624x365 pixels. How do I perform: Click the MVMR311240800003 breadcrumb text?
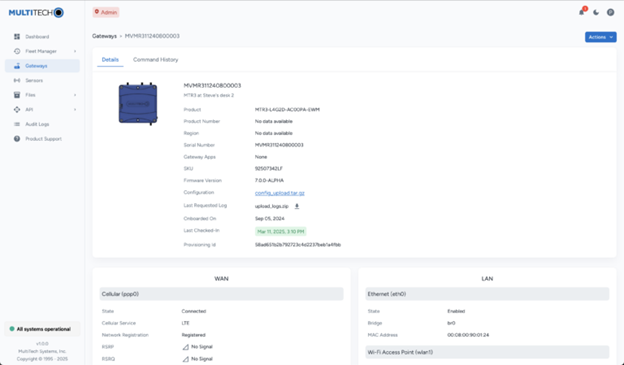point(152,36)
